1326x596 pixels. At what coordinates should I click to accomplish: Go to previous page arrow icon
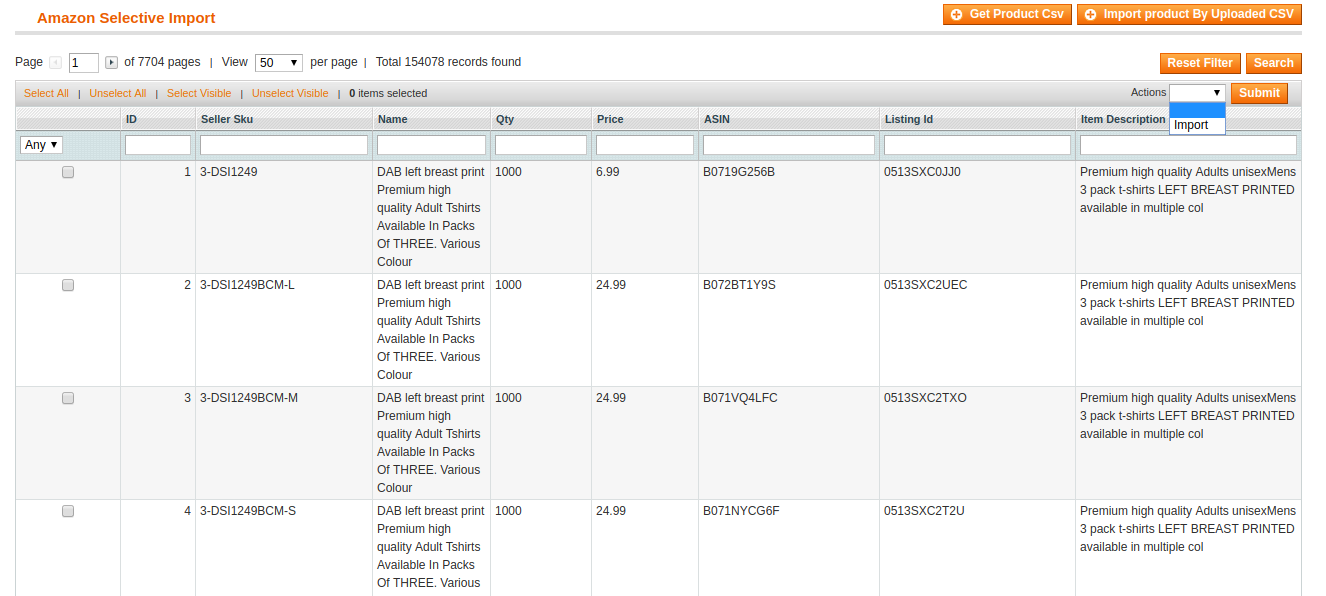coord(56,63)
